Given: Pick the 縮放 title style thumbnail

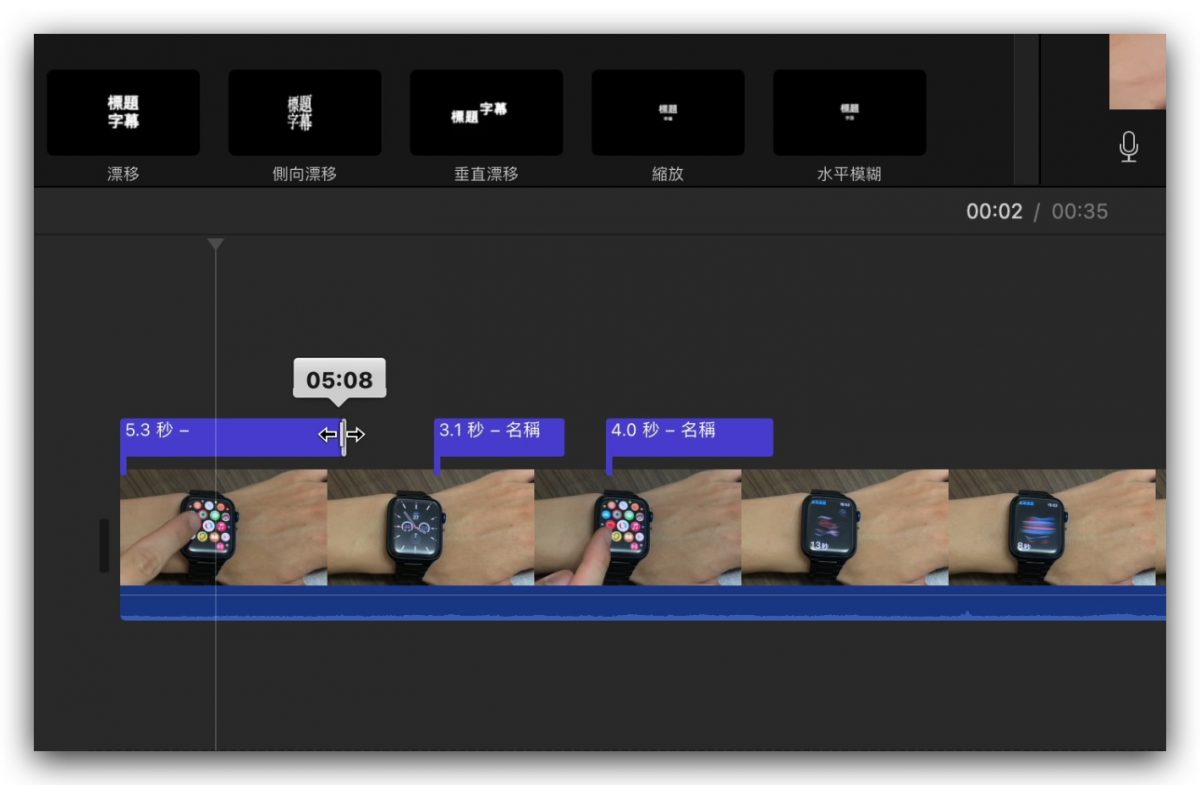Looking at the screenshot, I should click(x=668, y=112).
